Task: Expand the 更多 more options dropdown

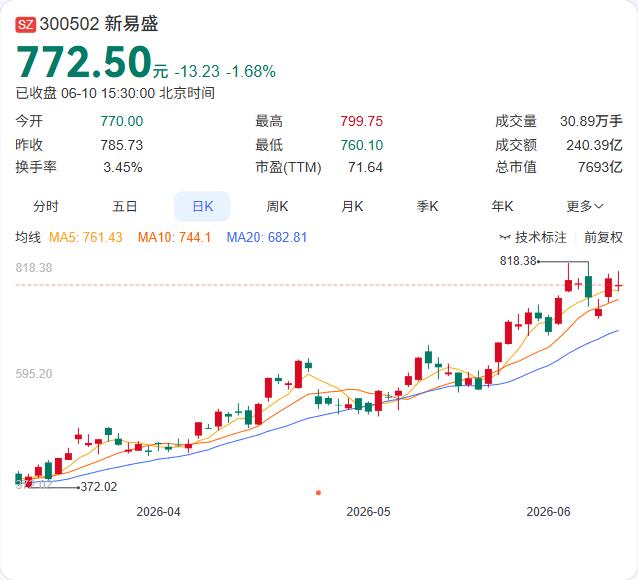Action: [x=585, y=206]
